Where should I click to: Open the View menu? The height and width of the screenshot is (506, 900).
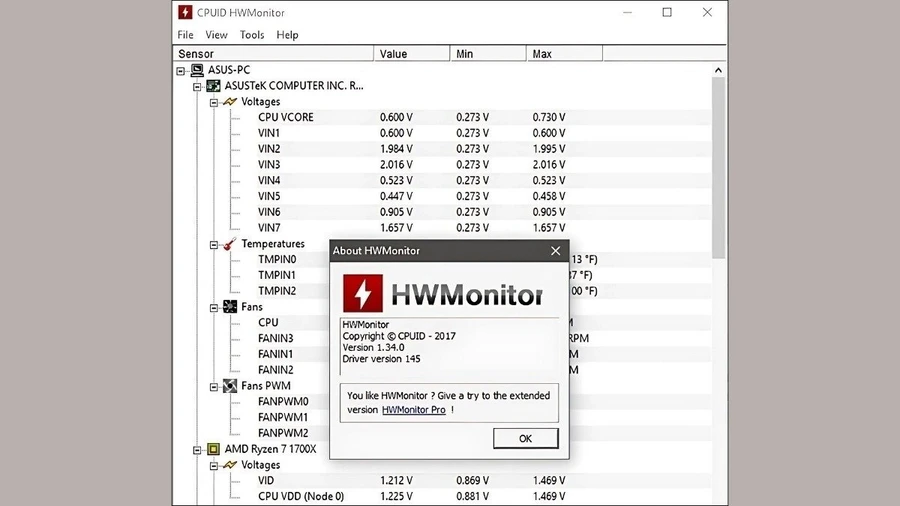point(216,35)
